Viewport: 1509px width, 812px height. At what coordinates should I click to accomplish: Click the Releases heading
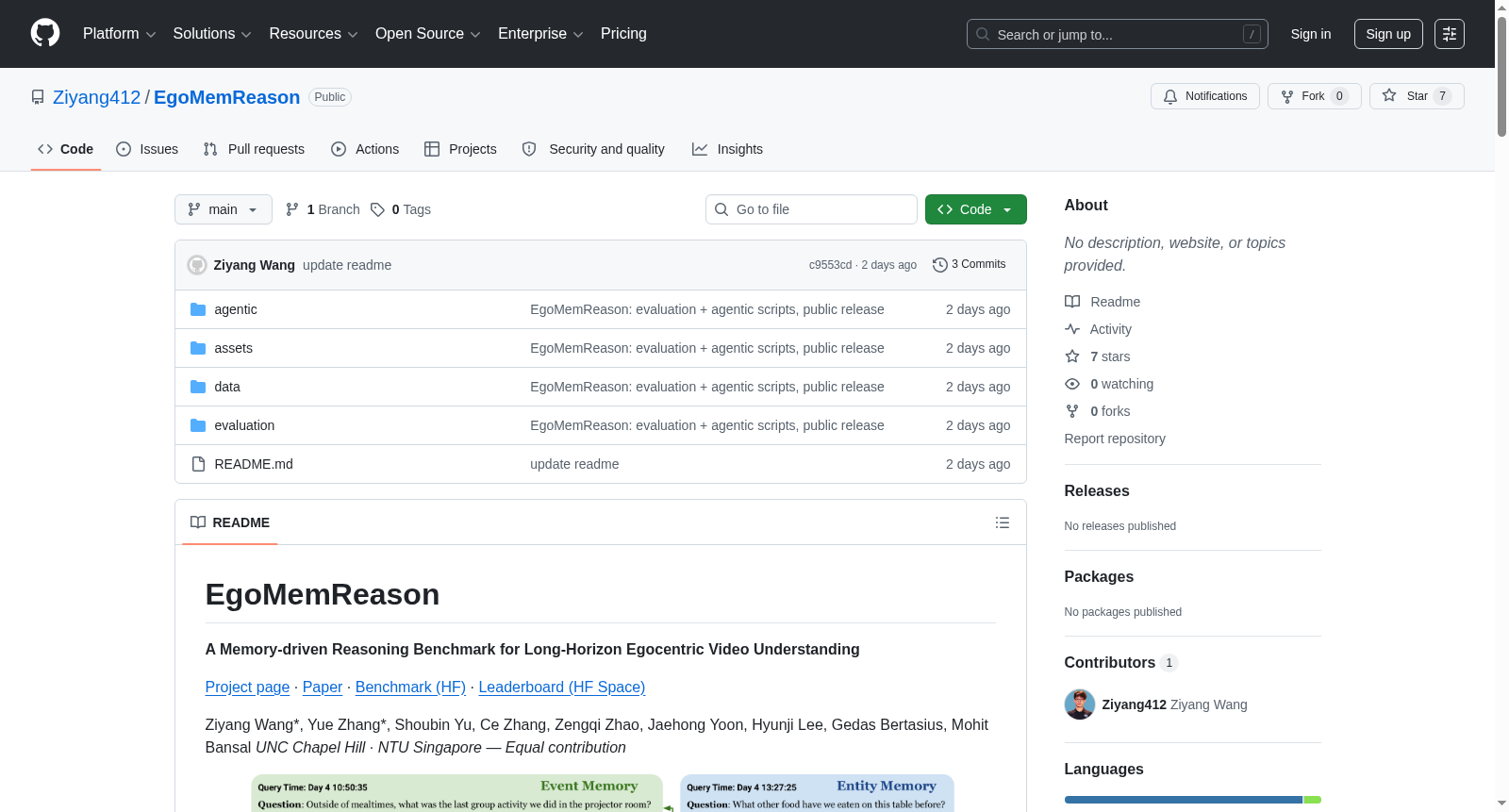(1097, 491)
